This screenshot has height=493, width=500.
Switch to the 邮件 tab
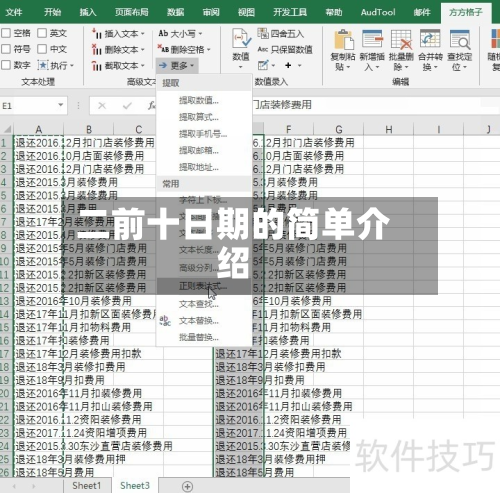(422, 12)
